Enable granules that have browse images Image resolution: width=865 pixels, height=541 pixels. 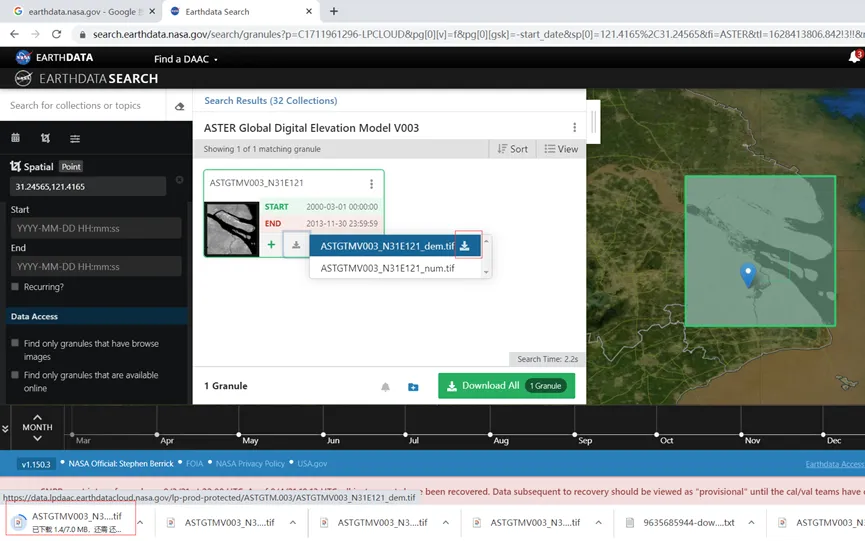15,343
